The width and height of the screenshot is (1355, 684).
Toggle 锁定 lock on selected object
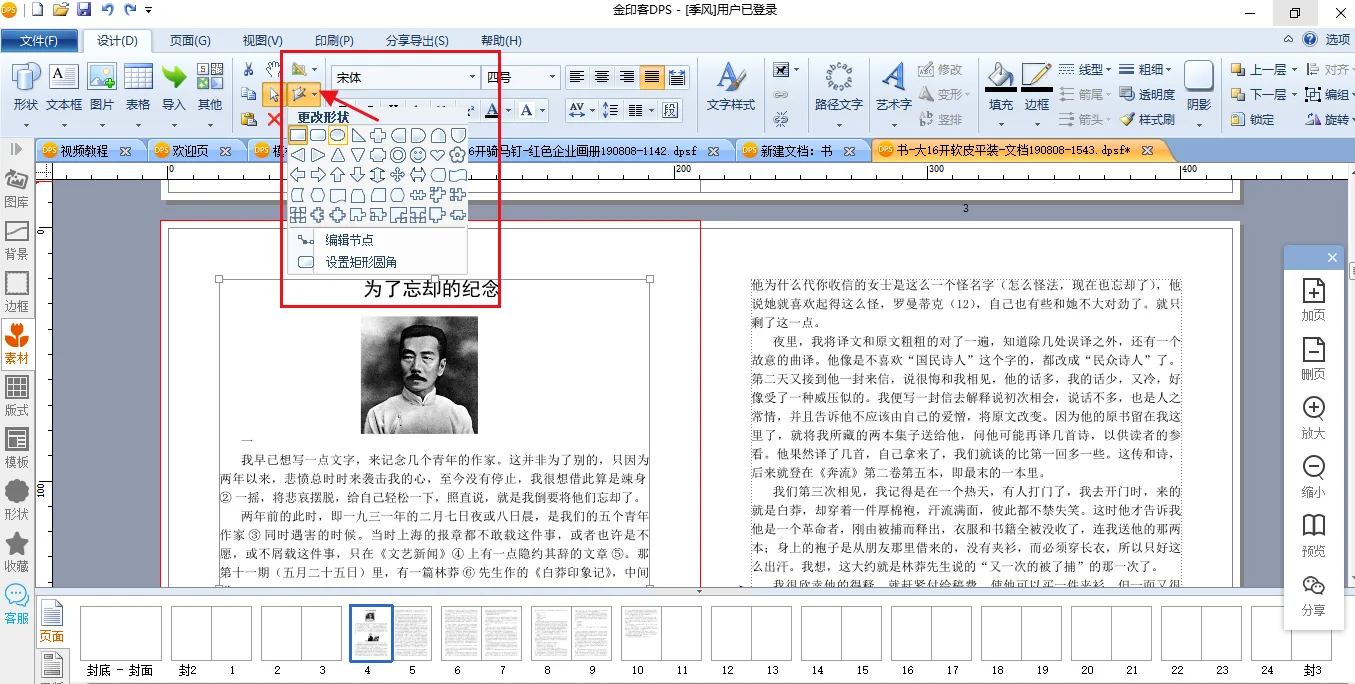pyautogui.click(x=1251, y=120)
